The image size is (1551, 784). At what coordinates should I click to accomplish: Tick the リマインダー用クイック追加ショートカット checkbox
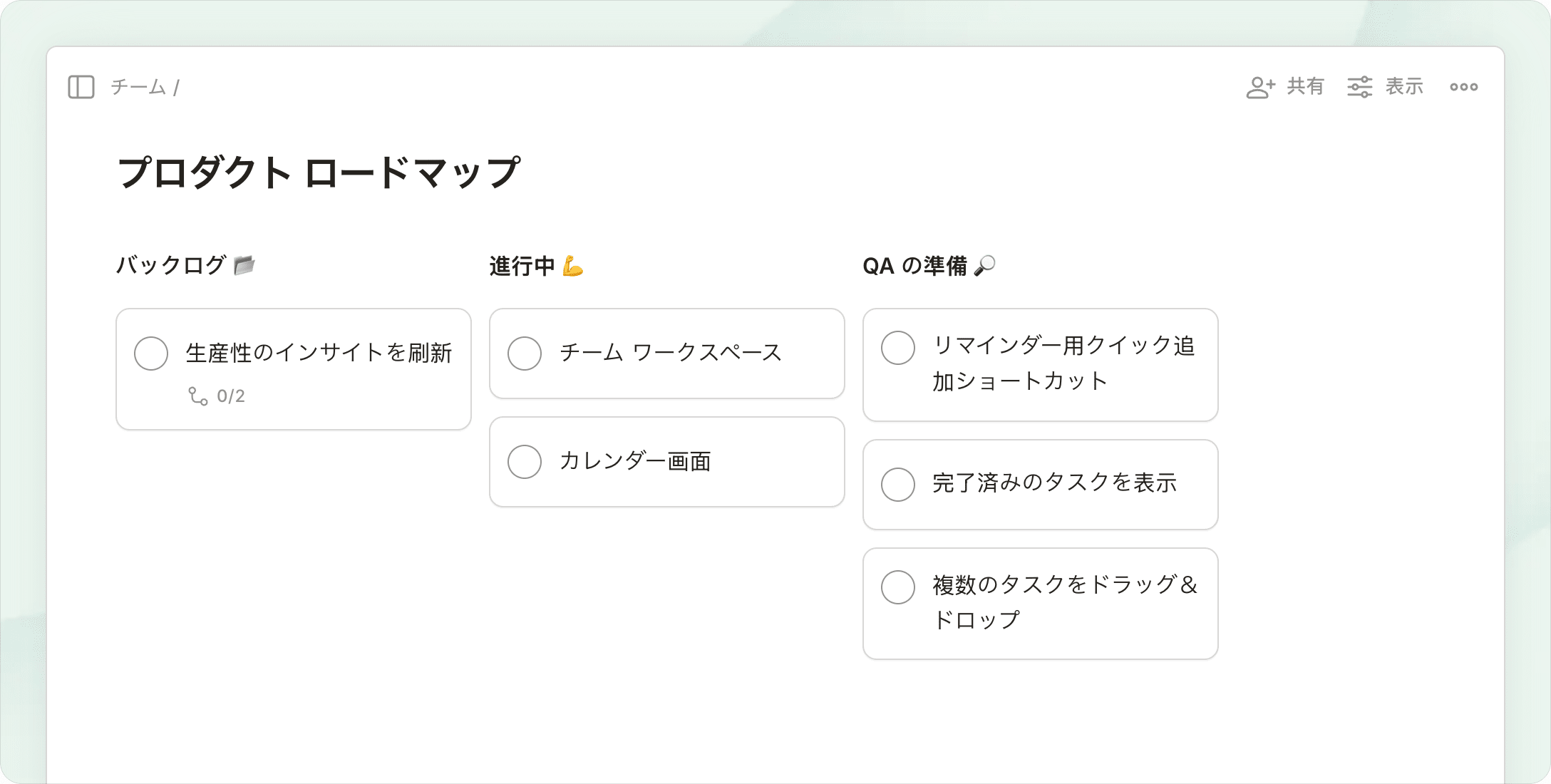(898, 348)
